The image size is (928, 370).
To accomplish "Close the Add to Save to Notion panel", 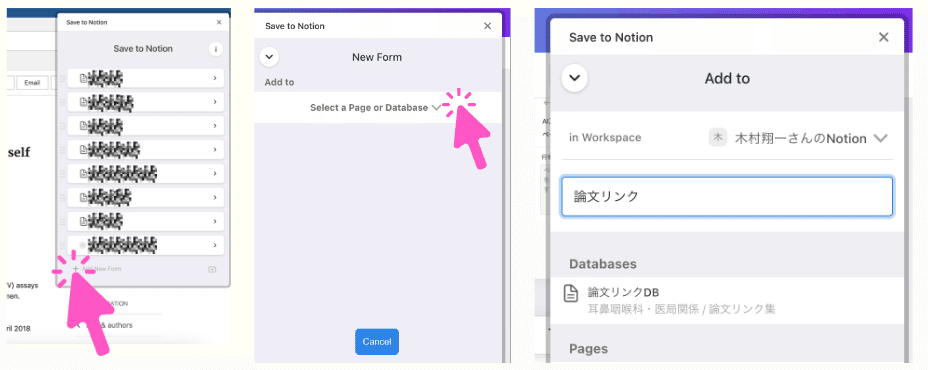I will click(x=884, y=37).
